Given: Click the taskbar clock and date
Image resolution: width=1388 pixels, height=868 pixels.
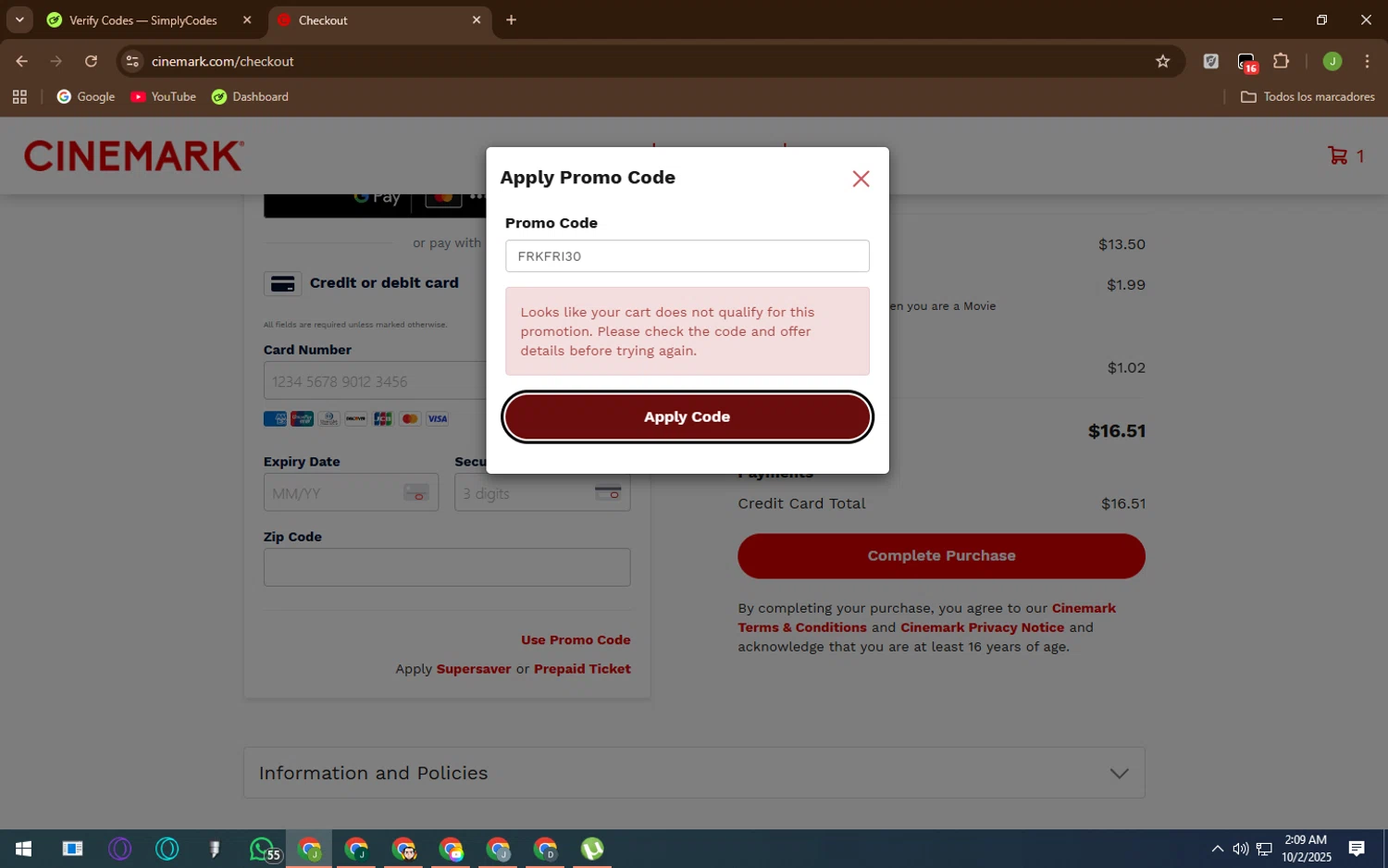Looking at the screenshot, I should [x=1306, y=849].
